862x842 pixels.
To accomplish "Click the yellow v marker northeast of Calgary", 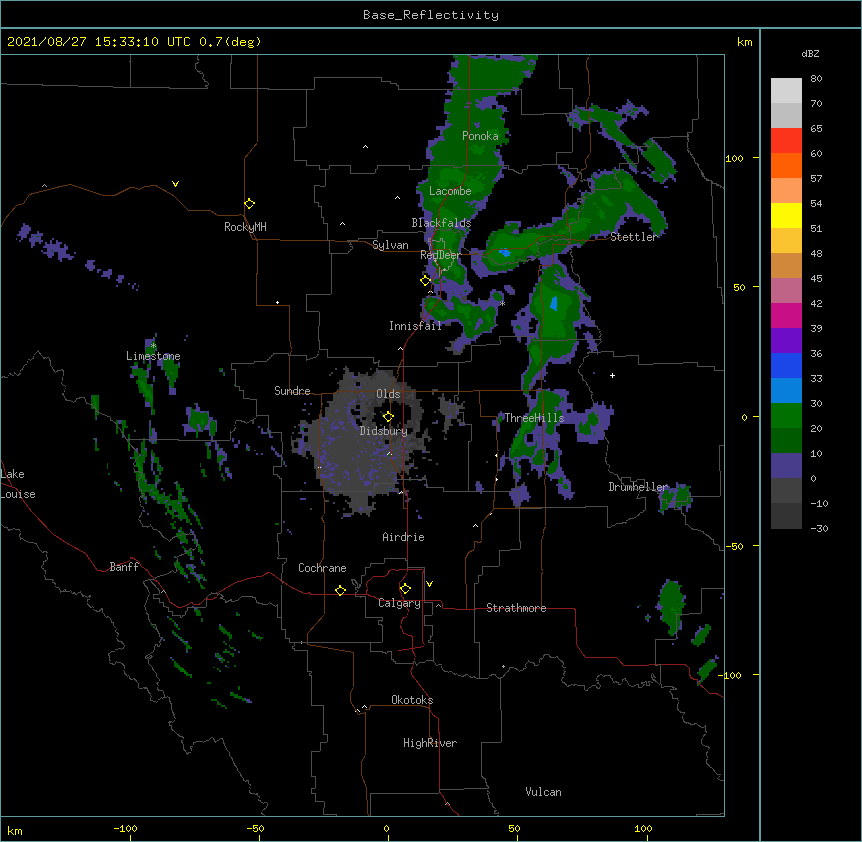I will pyautogui.click(x=429, y=584).
